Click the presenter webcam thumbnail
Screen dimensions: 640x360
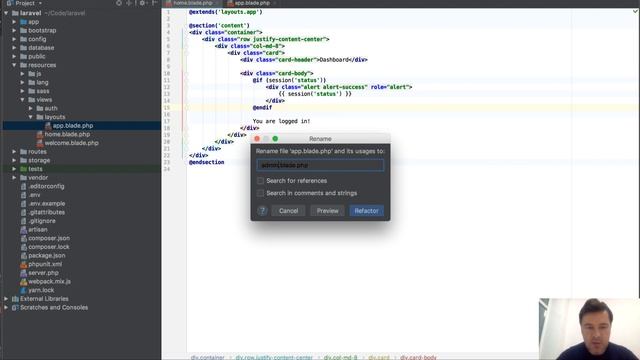(589, 329)
